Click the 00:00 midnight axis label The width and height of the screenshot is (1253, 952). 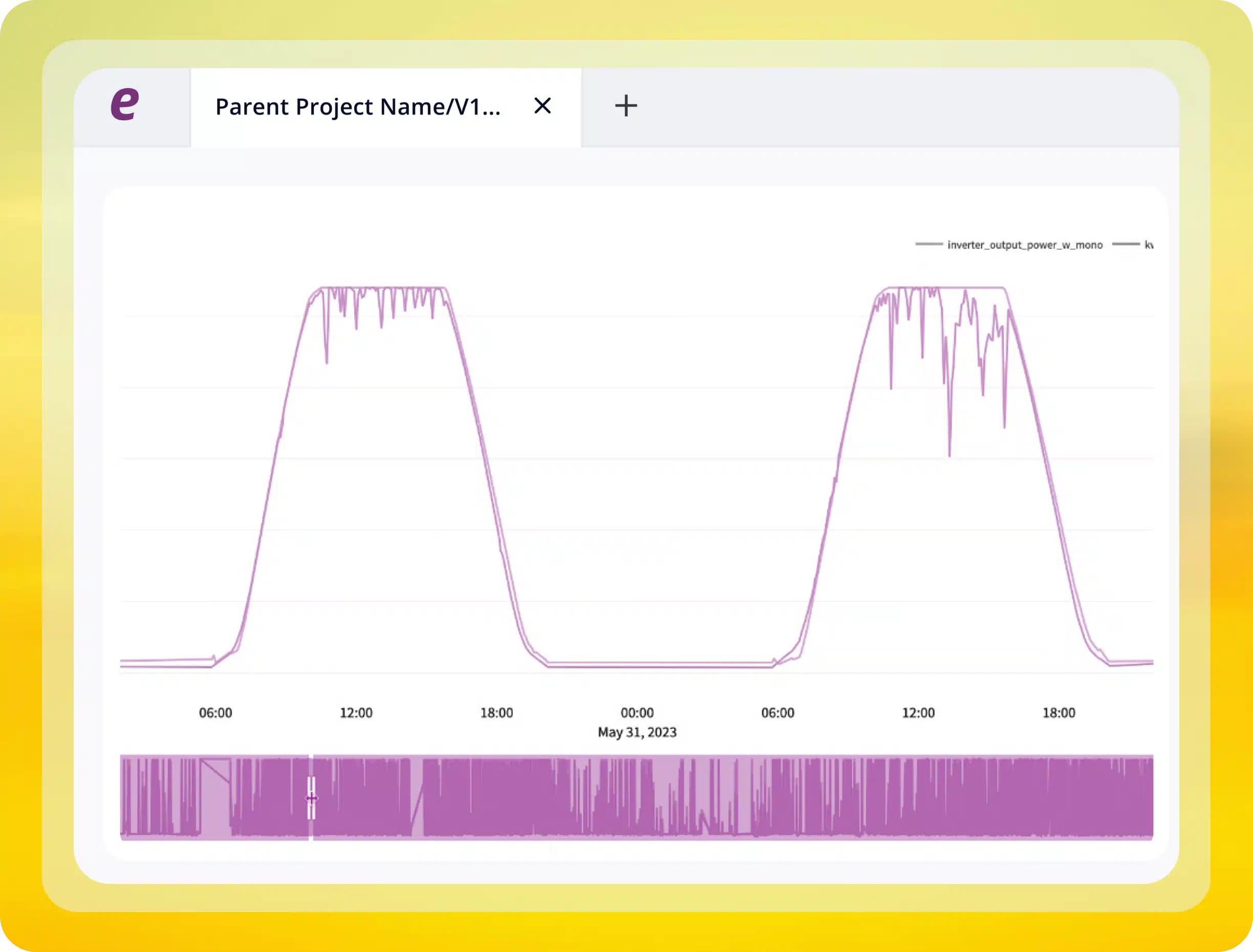pos(637,712)
